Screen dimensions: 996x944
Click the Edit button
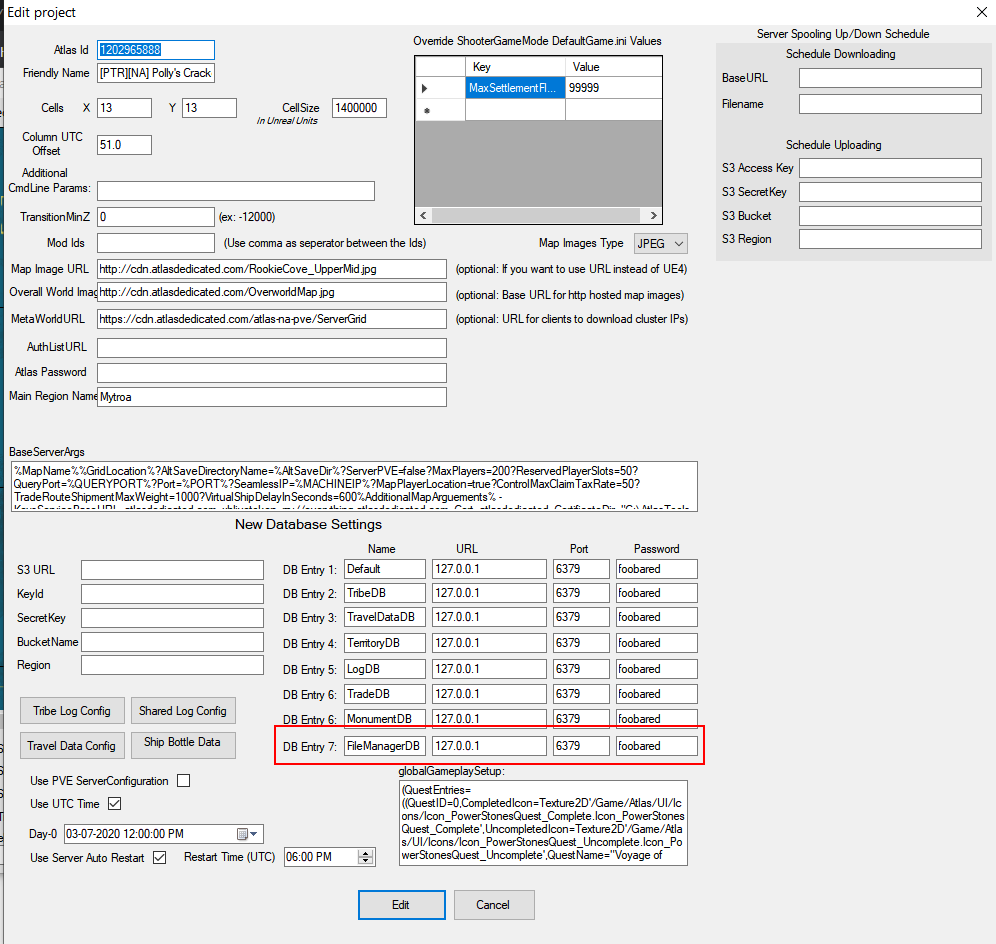(401, 905)
